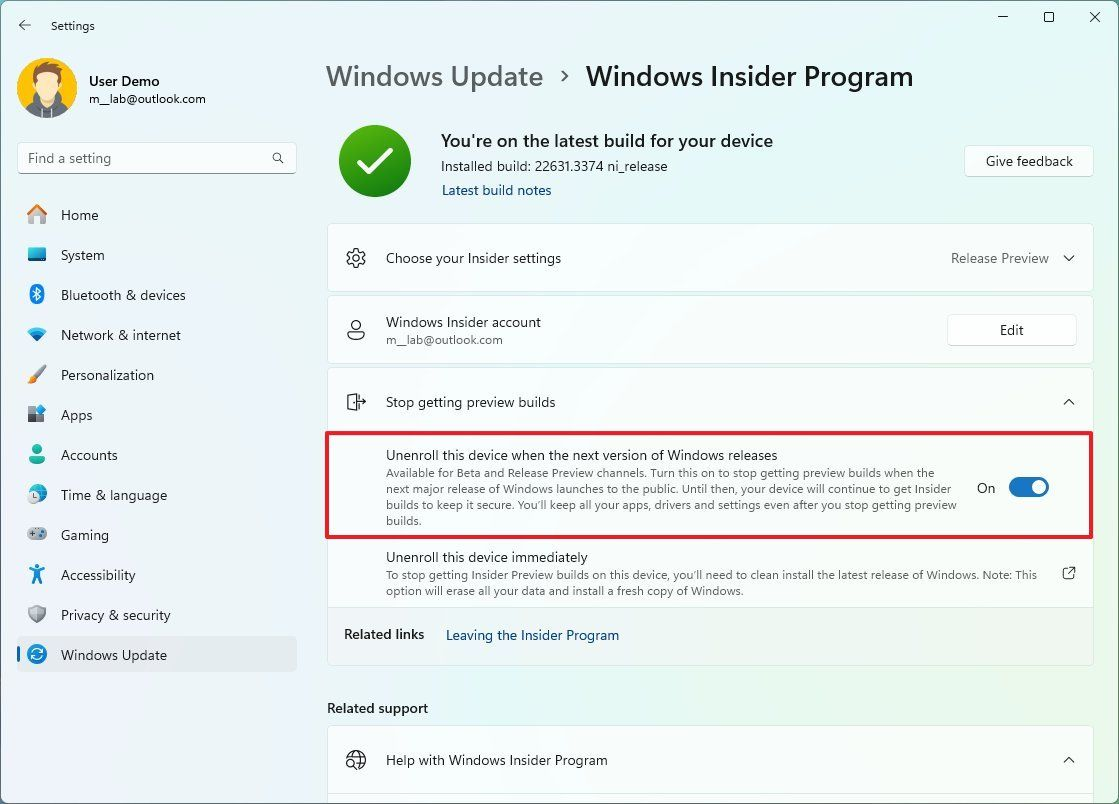Viewport: 1119px width, 804px height.
Task: Click the Network & internet wifi icon
Action: click(36, 335)
